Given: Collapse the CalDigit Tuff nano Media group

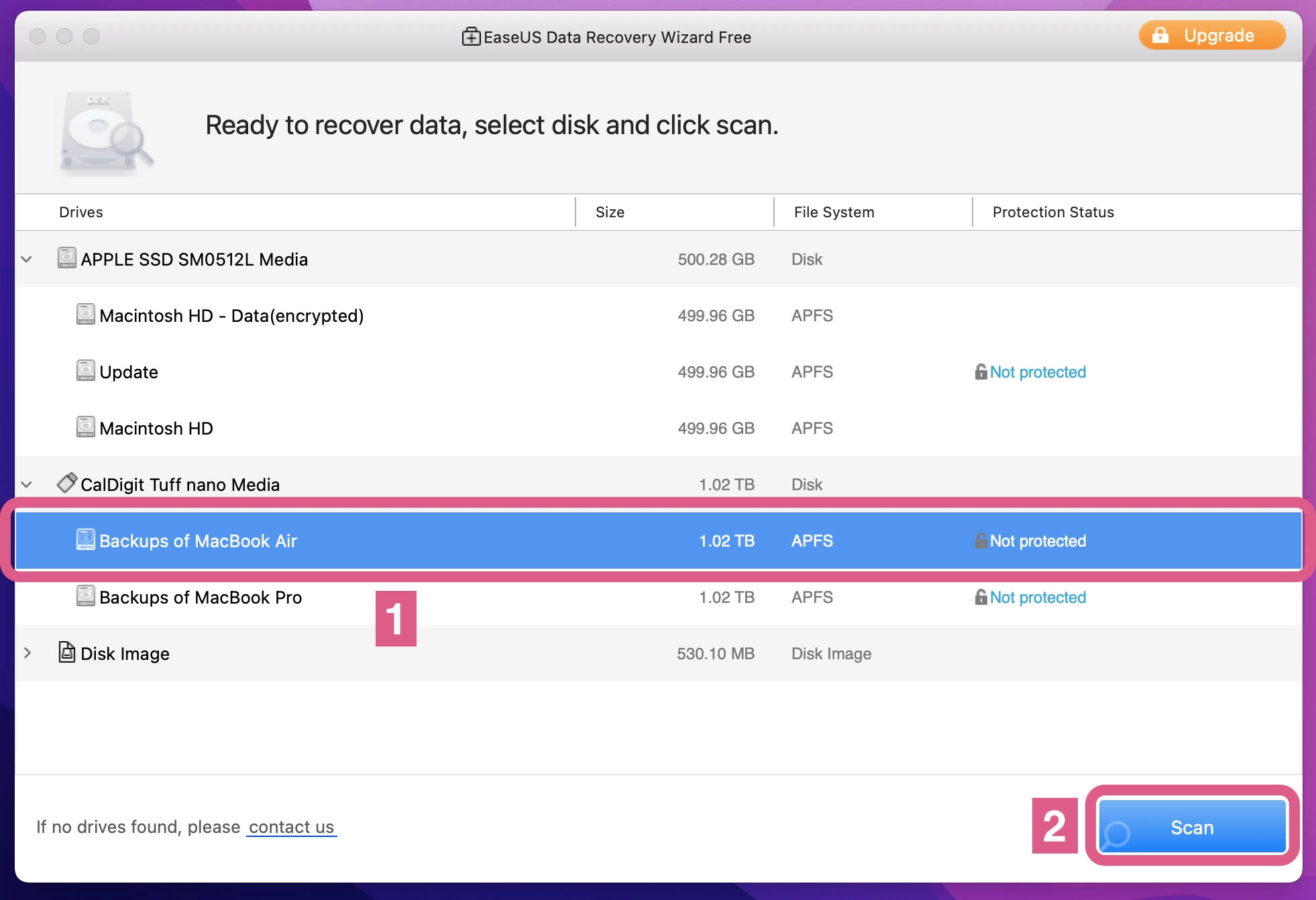Looking at the screenshot, I should [27, 484].
